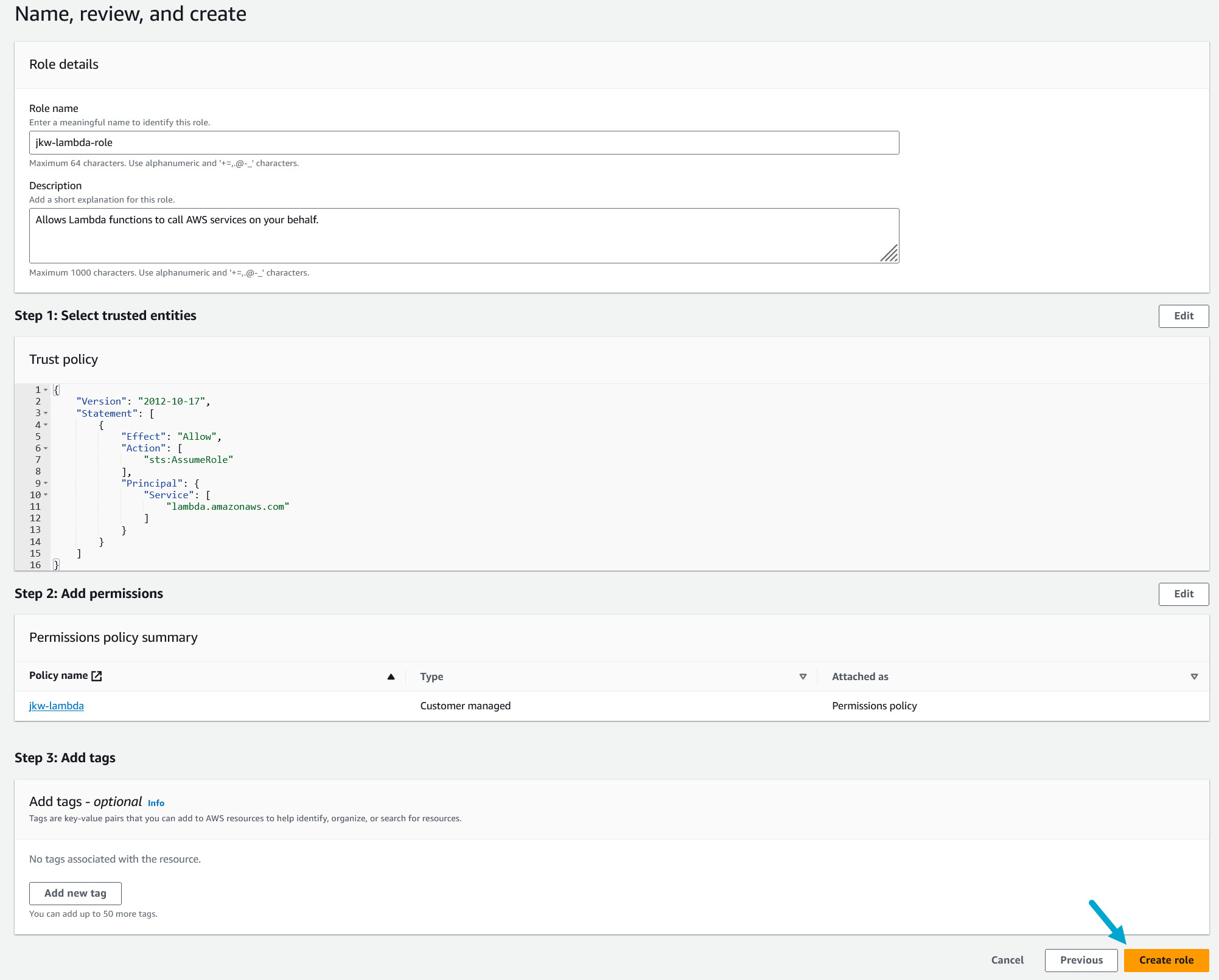Viewport: 1219px width, 980px height.
Task: Click the Attached as column sort arrow
Action: (x=1194, y=676)
